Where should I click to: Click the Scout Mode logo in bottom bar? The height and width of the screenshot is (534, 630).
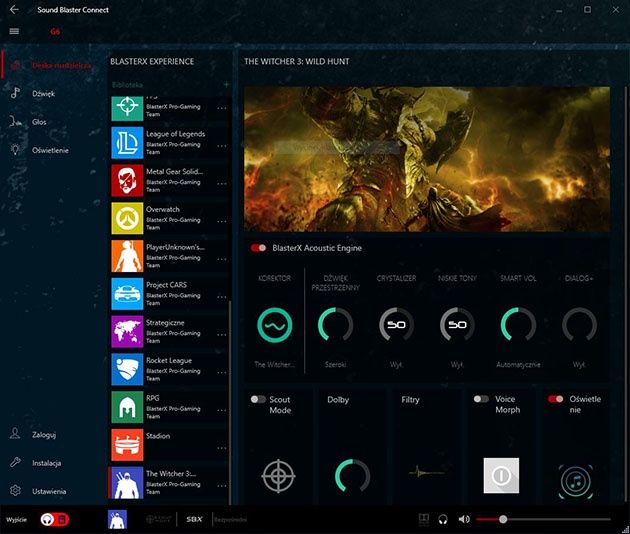158,519
